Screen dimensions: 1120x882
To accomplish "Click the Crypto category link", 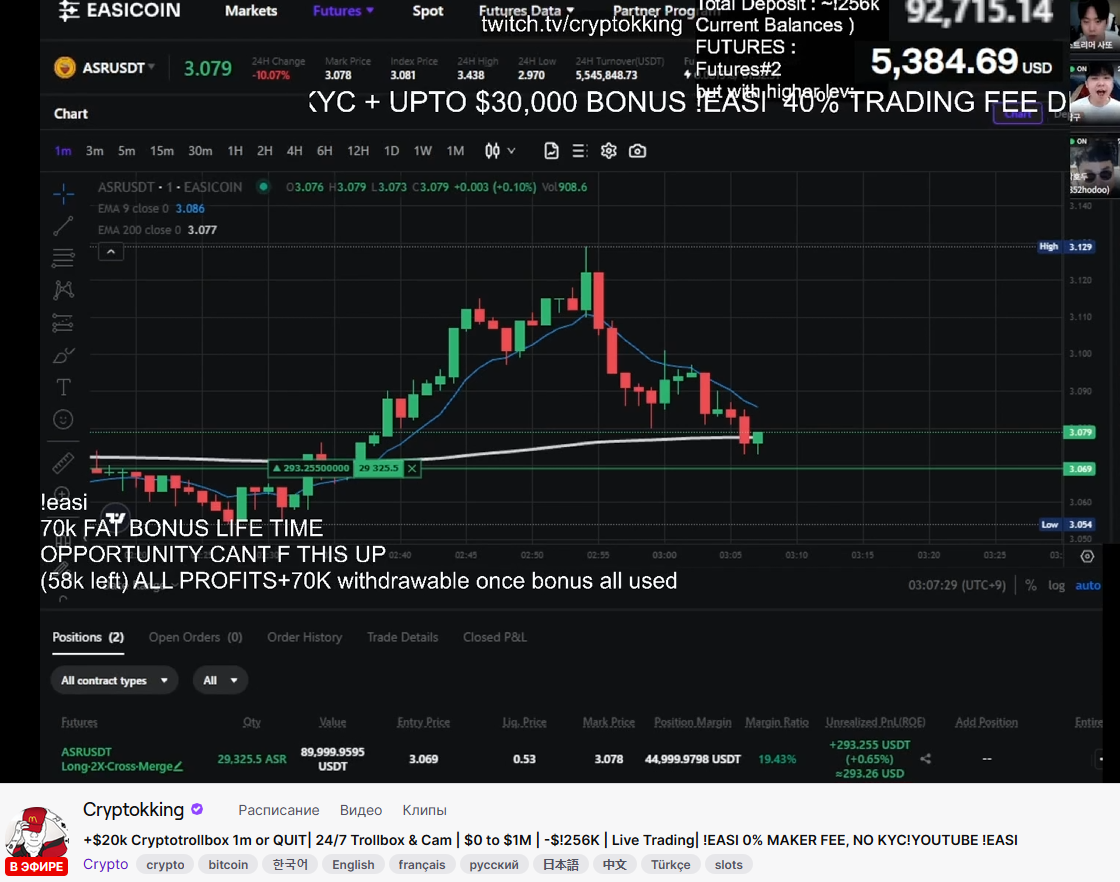I will [x=106, y=864].
